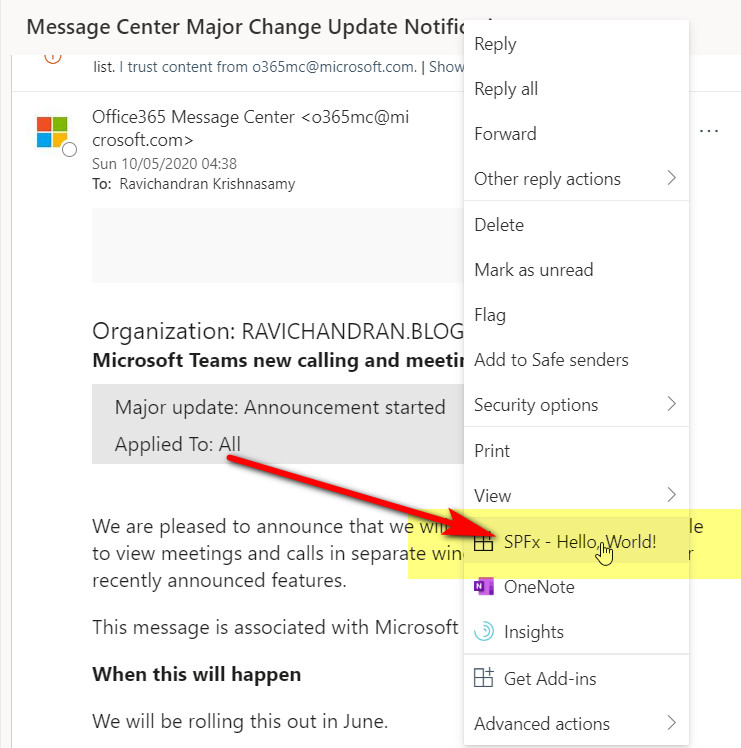The width and height of the screenshot is (741, 748).
Task: Choose Reply from the context menu
Action: pyautogui.click(x=495, y=44)
